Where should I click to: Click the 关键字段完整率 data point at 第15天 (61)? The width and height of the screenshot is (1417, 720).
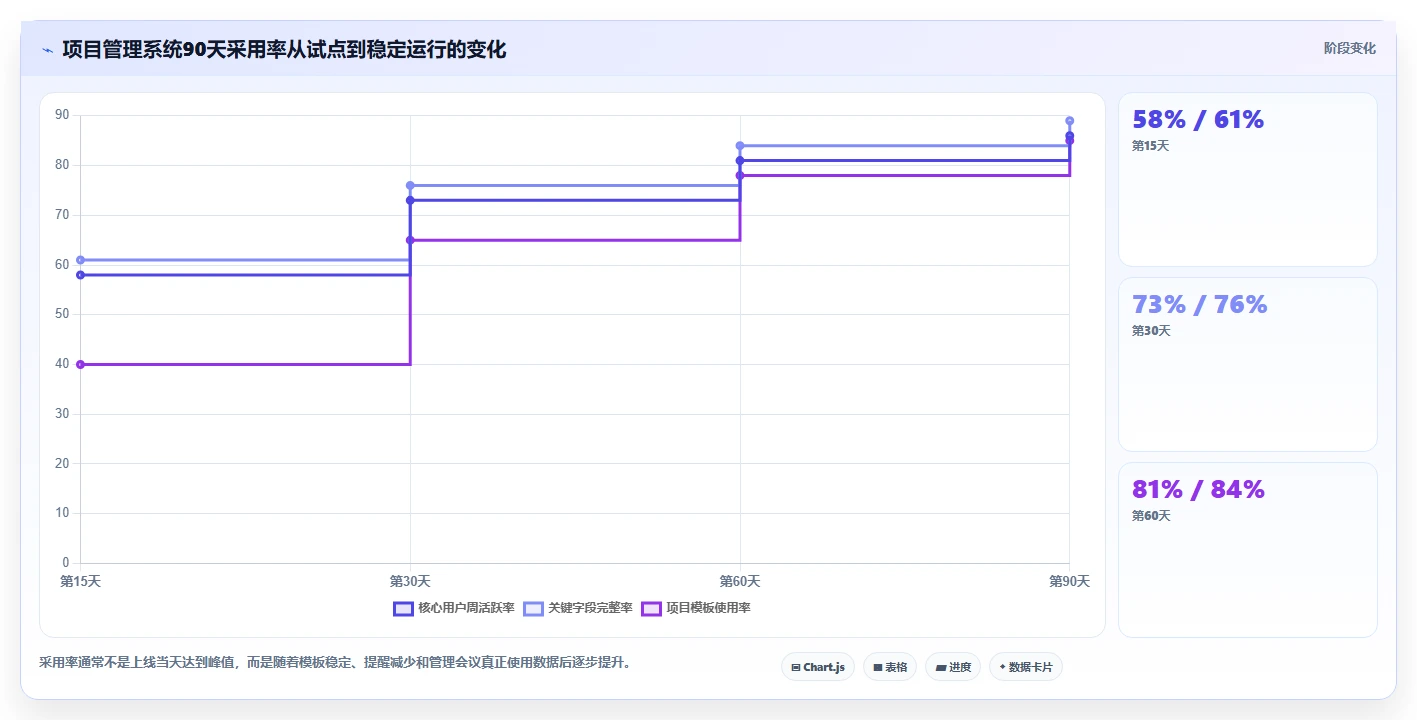tap(80, 260)
